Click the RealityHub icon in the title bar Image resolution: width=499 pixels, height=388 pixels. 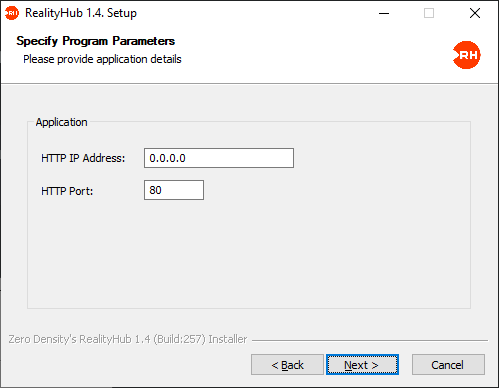(12, 13)
